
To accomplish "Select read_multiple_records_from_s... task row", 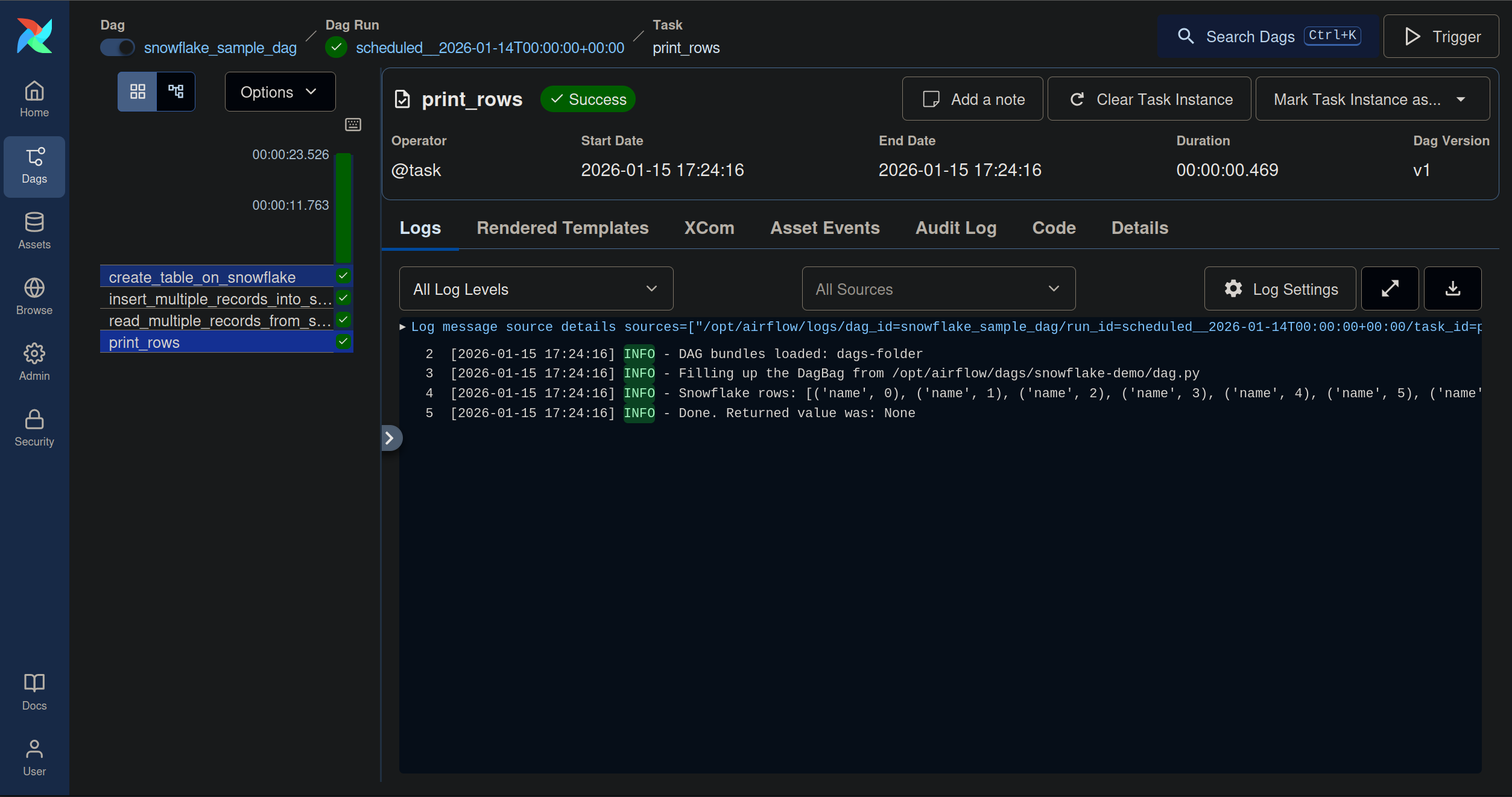I will [217, 321].
